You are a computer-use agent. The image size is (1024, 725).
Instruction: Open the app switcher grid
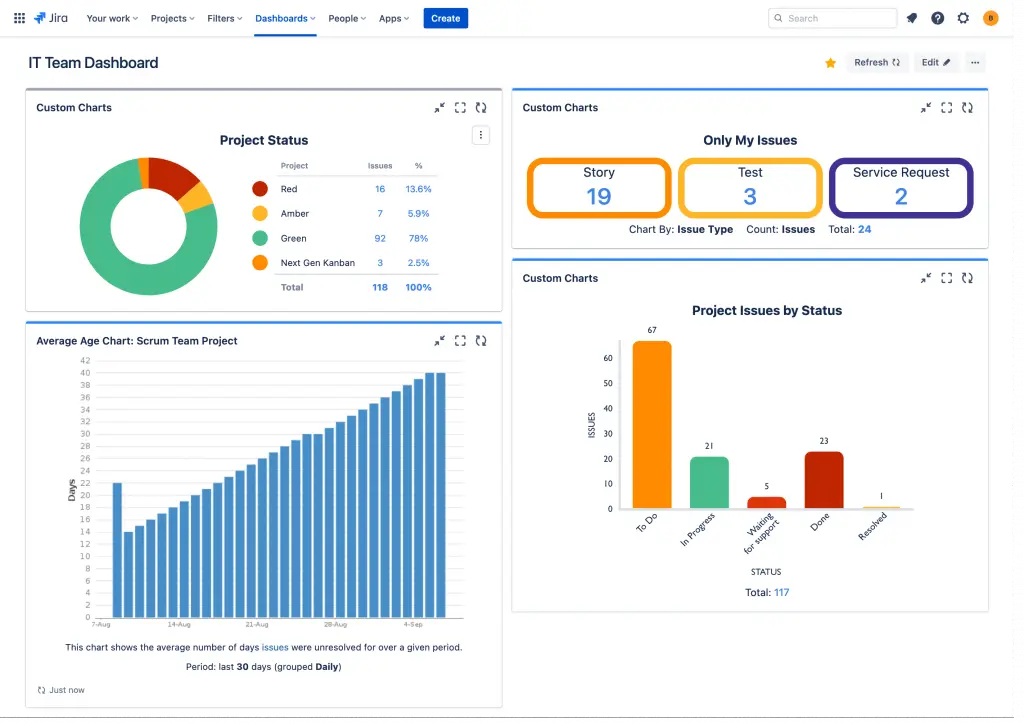(18, 18)
